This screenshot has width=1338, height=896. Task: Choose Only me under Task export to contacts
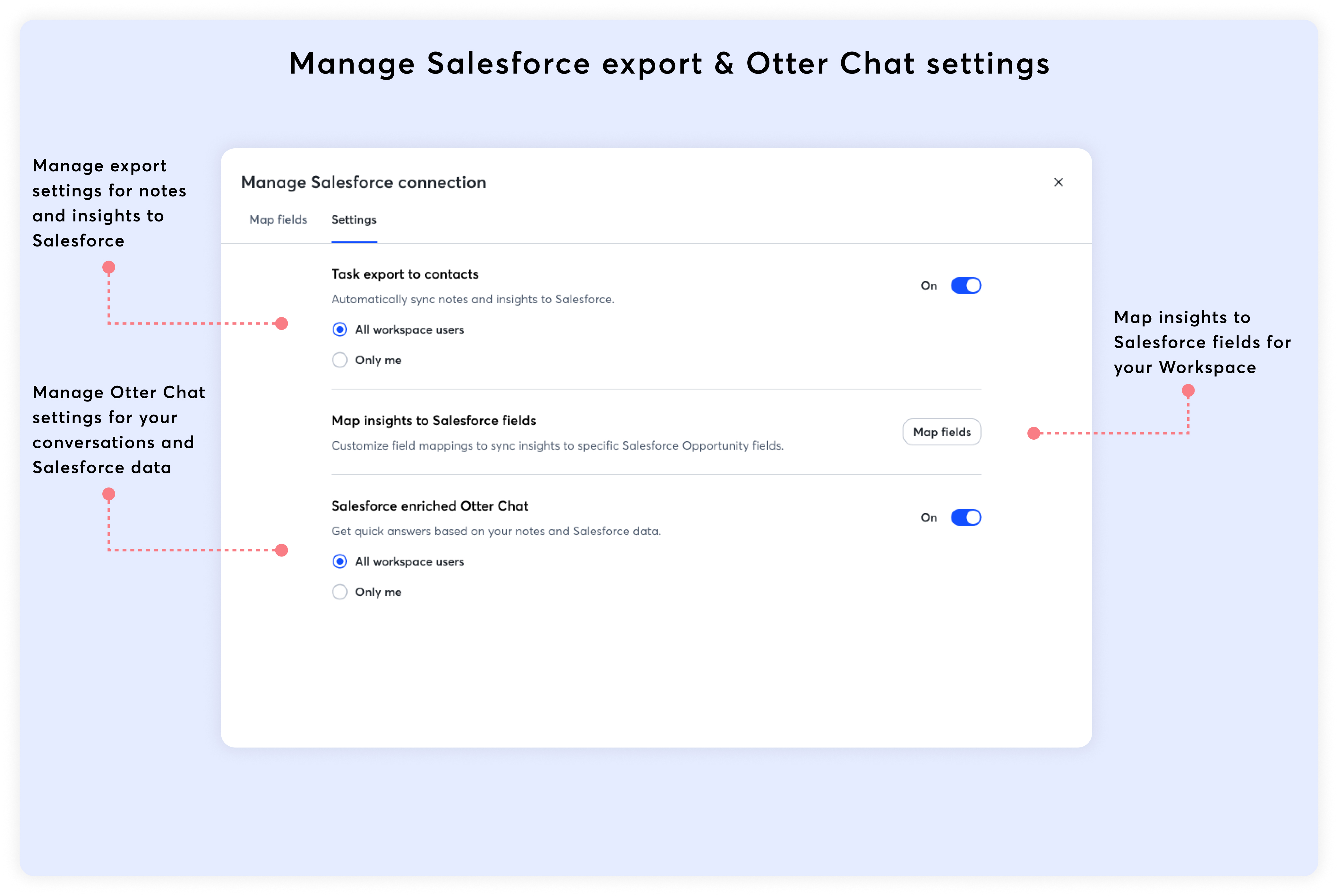click(340, 360)
